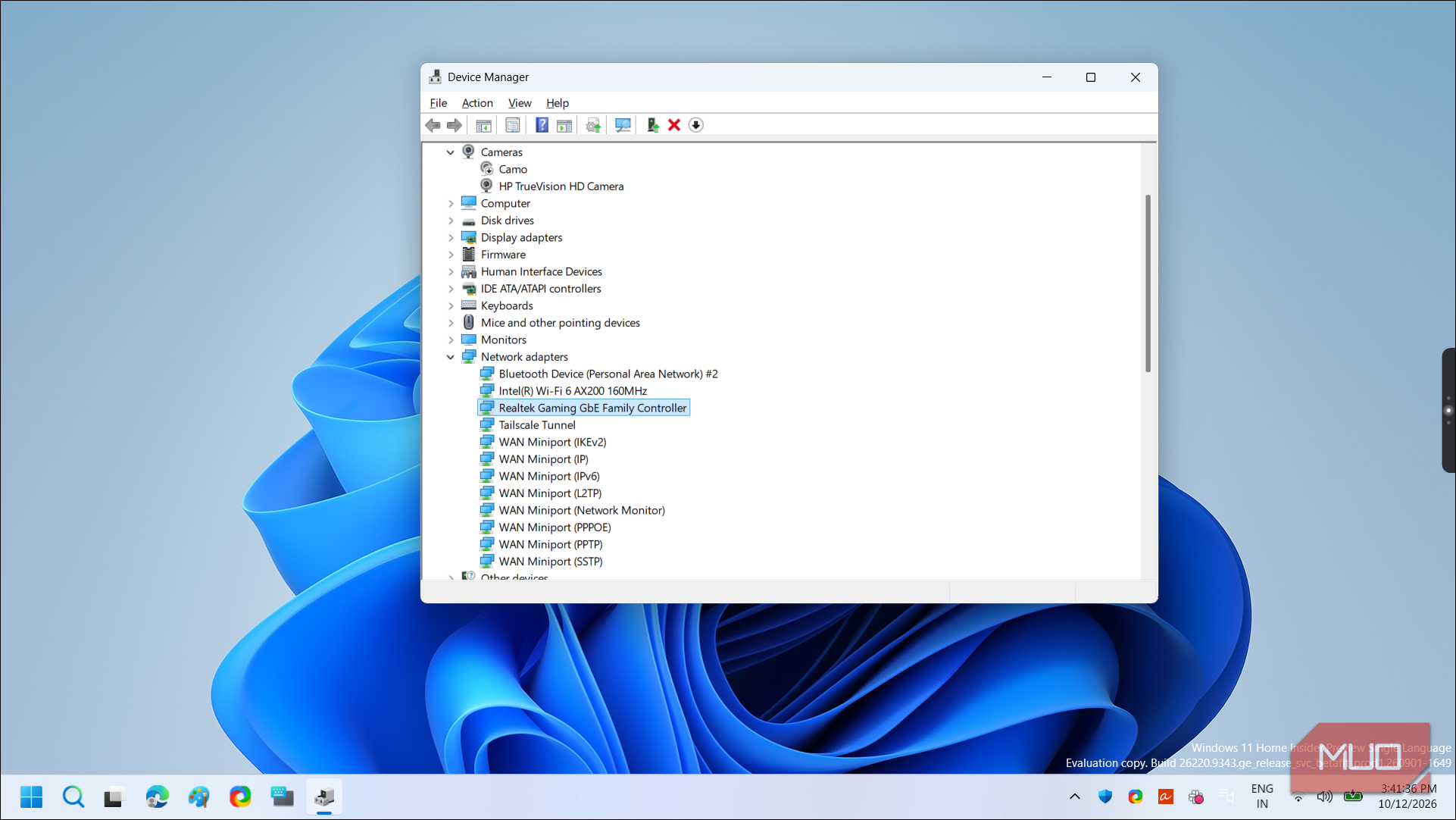
Task: Show hidden system tray icons
Action: pyautogui.click(x=1075, y=797)
